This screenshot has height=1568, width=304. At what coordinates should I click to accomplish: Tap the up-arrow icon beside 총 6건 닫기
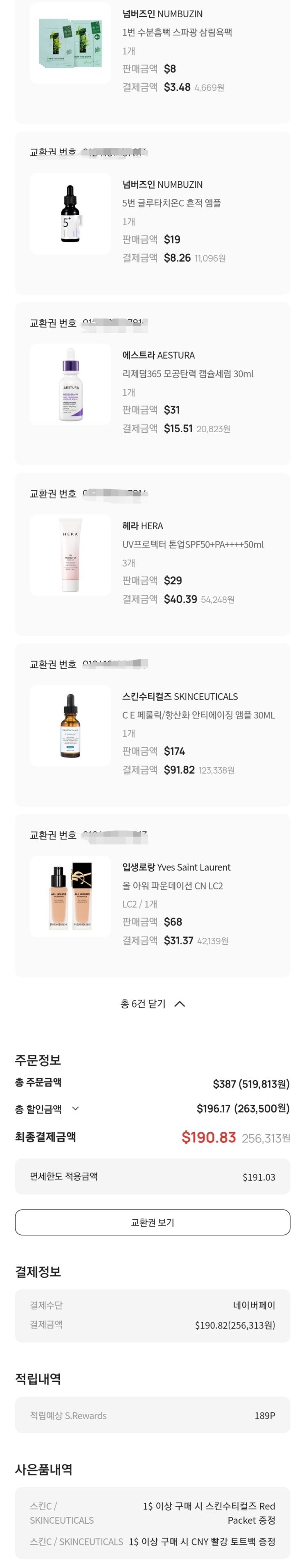click(x=179, y=1004)
